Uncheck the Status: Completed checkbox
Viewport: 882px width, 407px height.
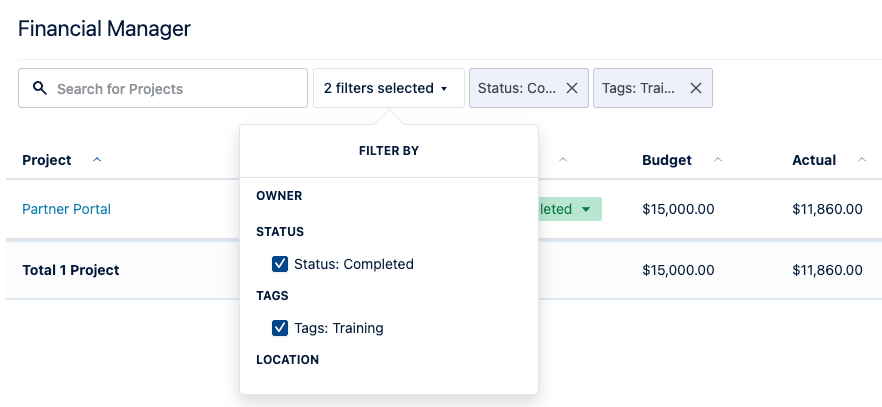pos(280,264)
